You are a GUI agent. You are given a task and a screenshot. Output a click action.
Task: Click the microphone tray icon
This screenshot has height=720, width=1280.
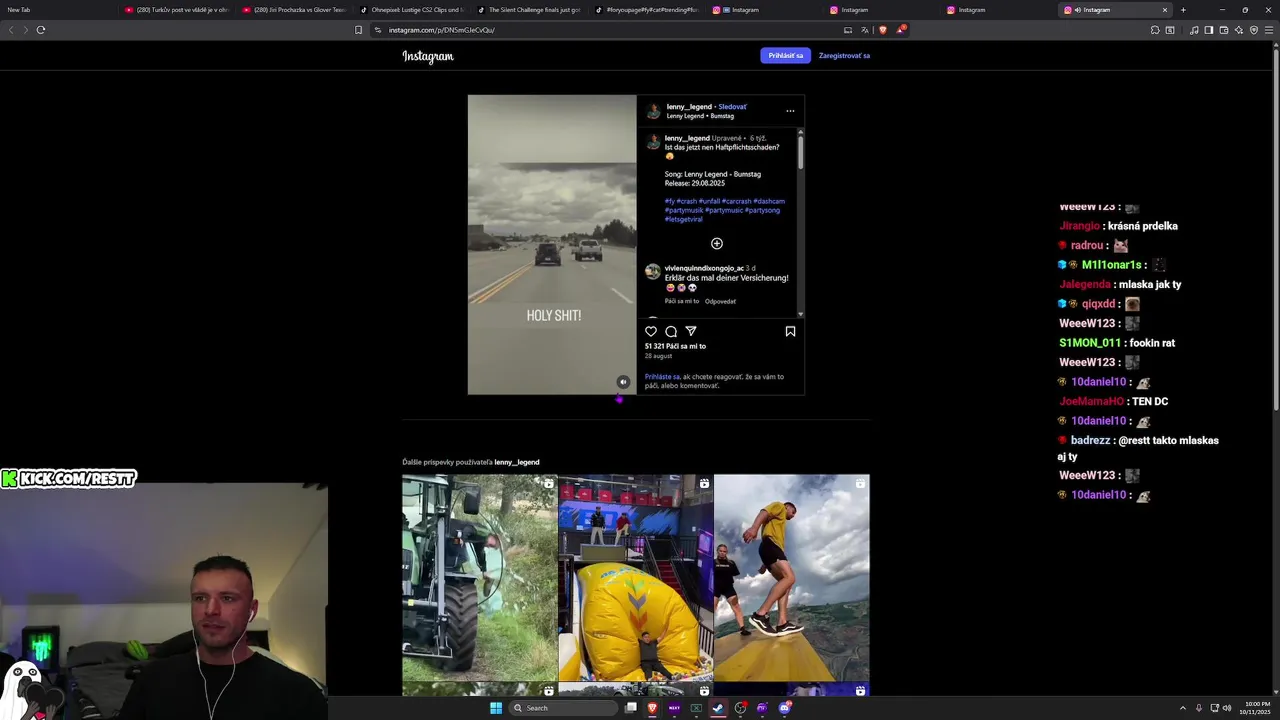pyautogui.click(x=1199, y=708)
